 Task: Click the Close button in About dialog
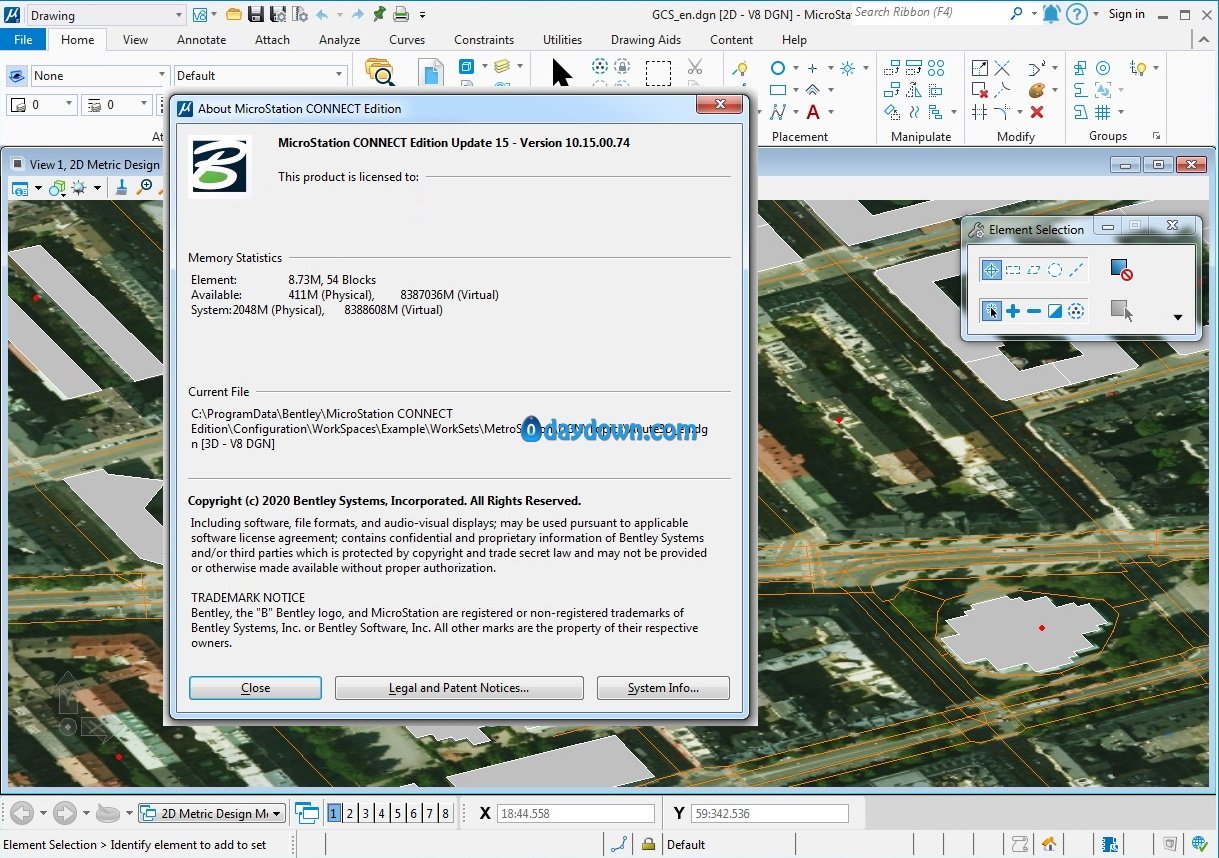255,688
